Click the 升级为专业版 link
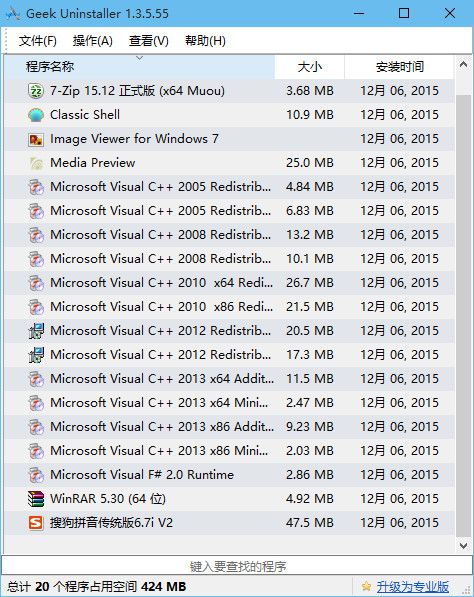 (x=413, y=586)
